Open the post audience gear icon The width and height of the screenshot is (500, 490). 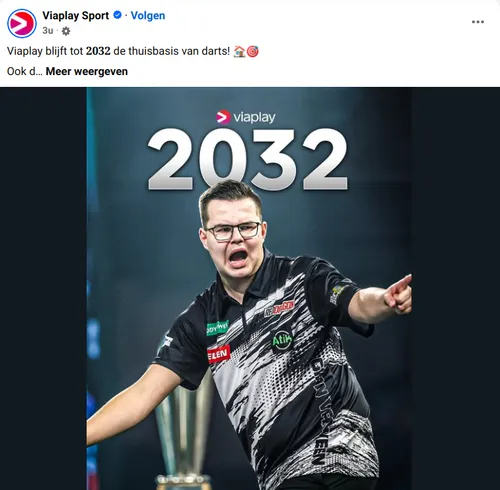pyautogui.click(x=66, y=31)
